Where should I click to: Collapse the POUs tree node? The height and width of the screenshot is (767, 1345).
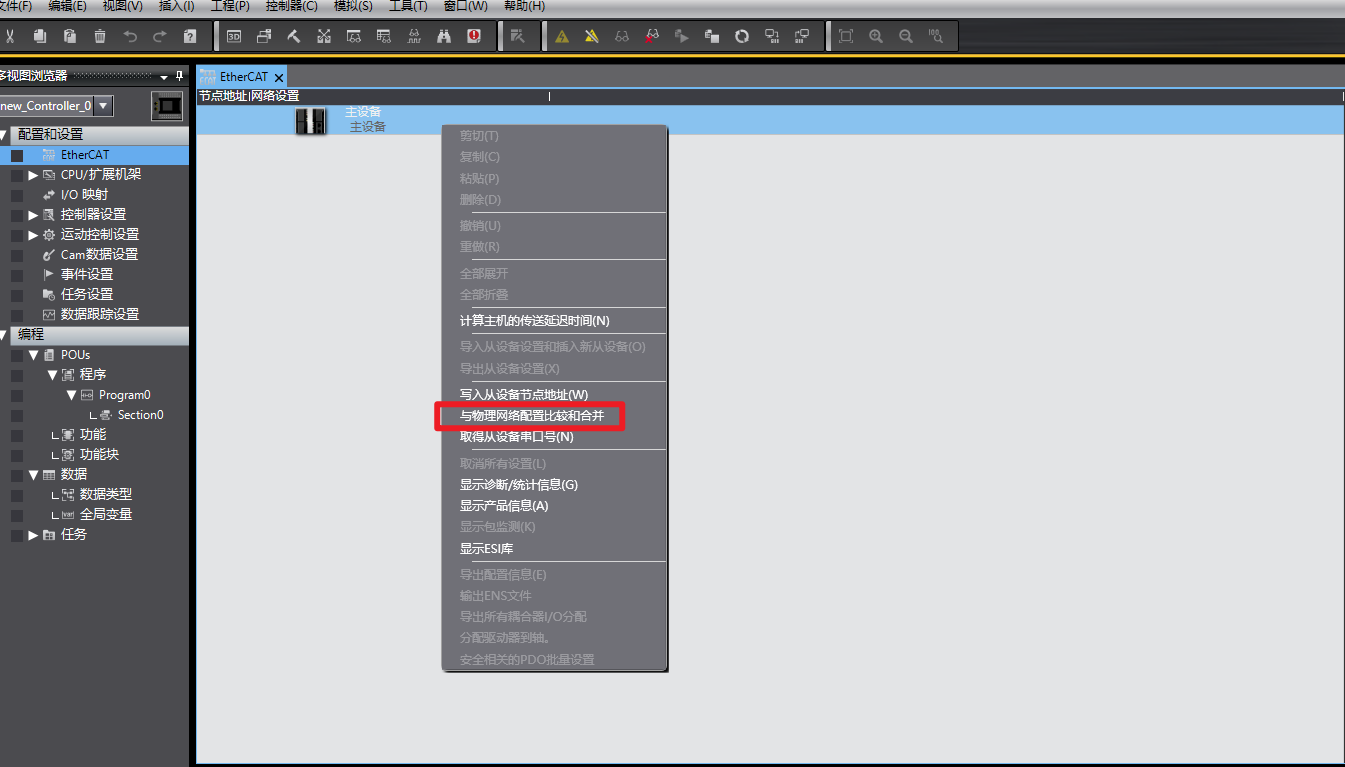pyautogui.click(x=33, y=355)
